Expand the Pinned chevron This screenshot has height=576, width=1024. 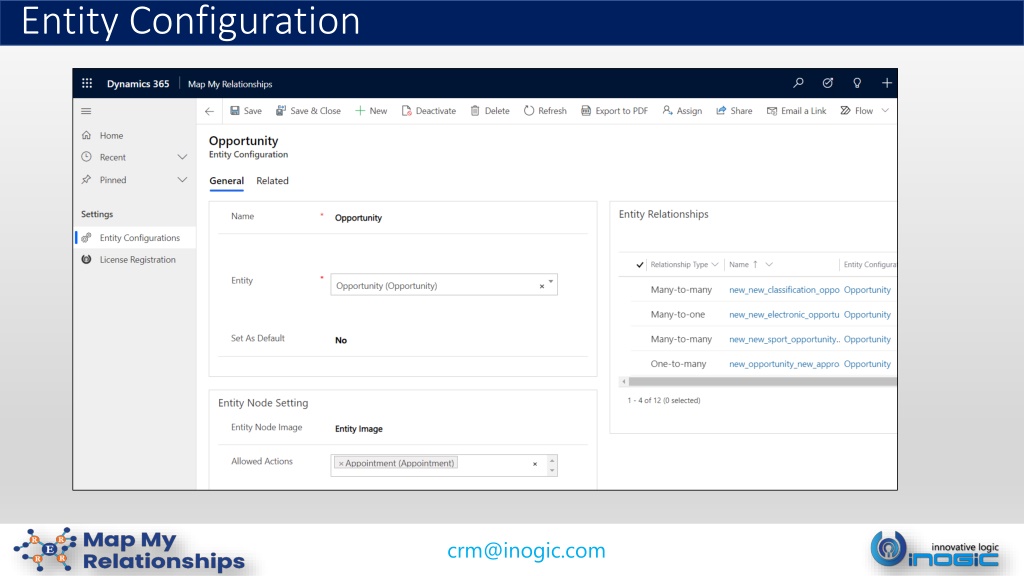182,180
